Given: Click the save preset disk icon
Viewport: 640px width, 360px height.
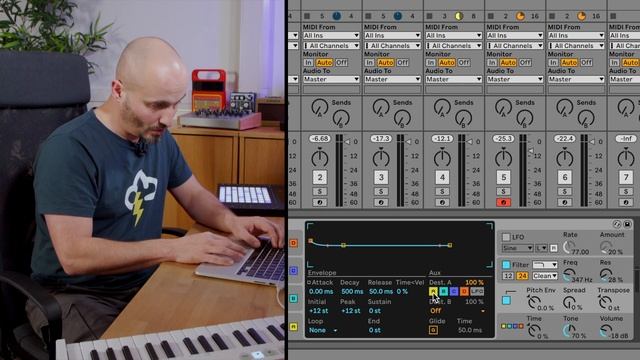Looking at the screenshot, I should [627, 224].
